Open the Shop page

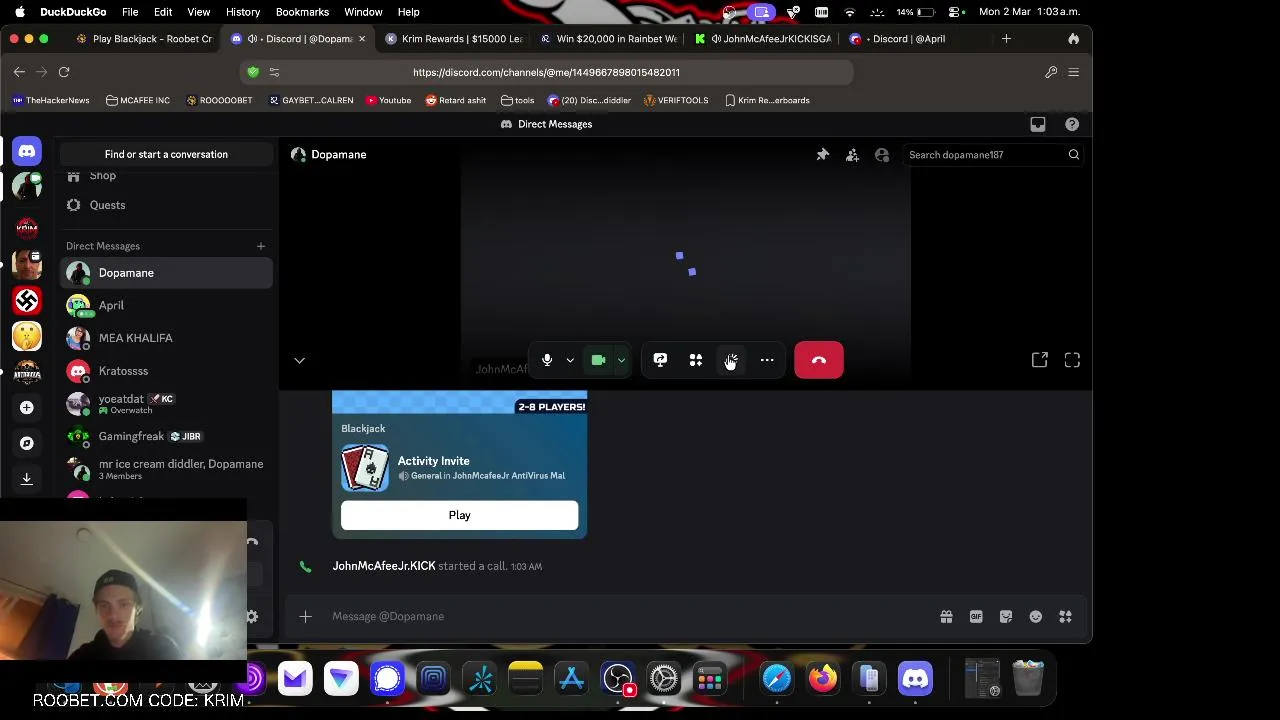click(x=166, y=176)
